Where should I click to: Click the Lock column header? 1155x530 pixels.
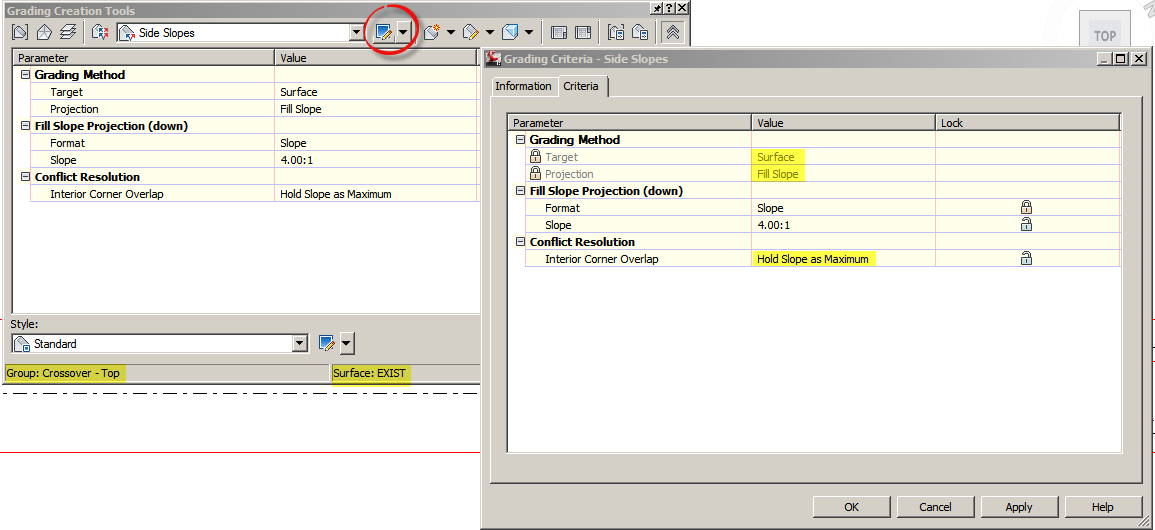tap(1028, 123)
